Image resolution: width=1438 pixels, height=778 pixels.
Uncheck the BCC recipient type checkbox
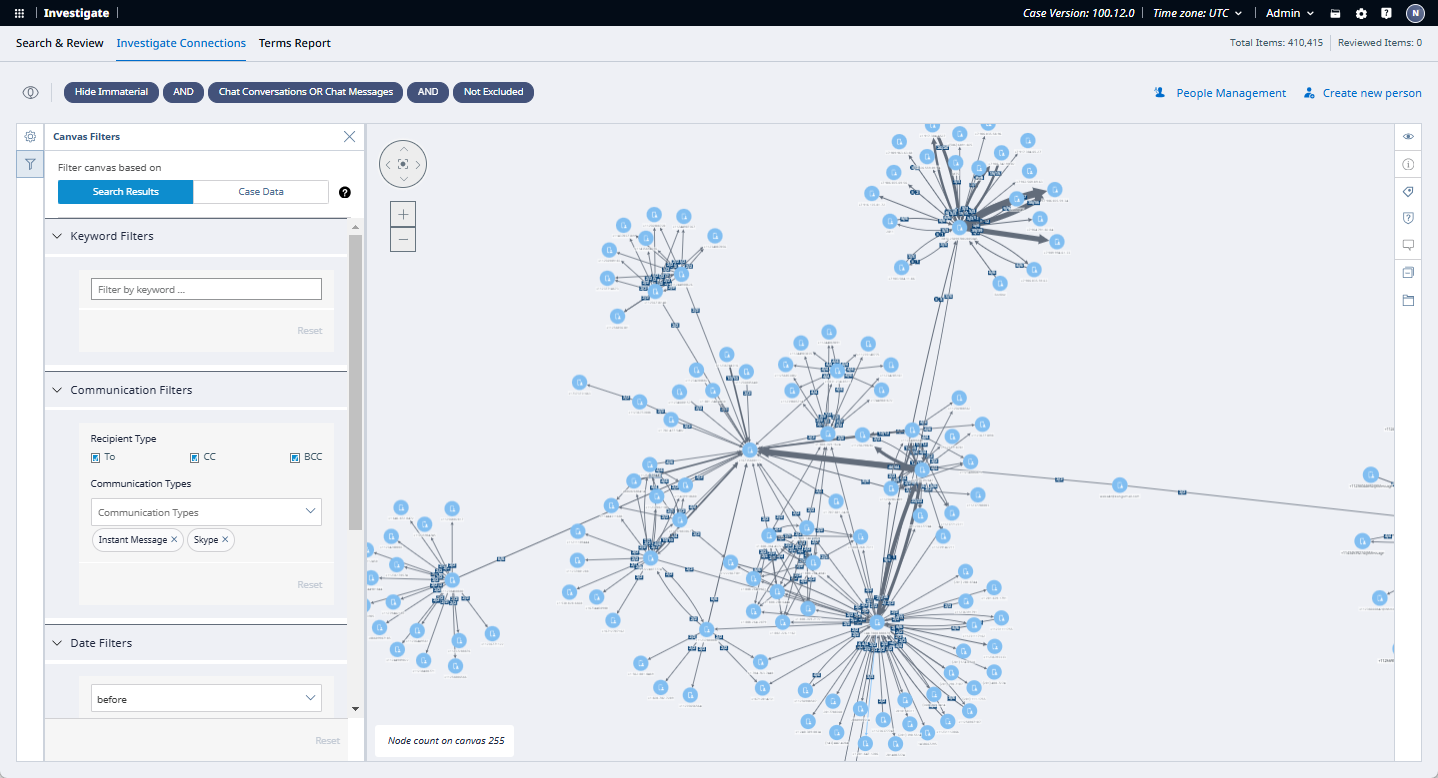pos(295,457)
